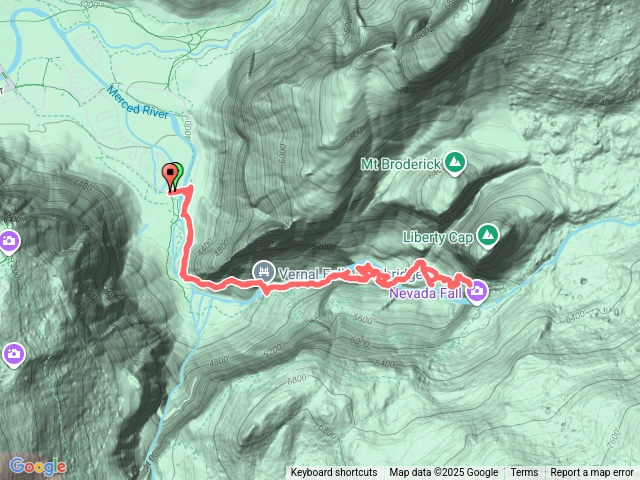The height and width of the screenshot is (480, 640).
Task: Select the purple camera marker near 5200' contour
Action: tap(9, 242)
